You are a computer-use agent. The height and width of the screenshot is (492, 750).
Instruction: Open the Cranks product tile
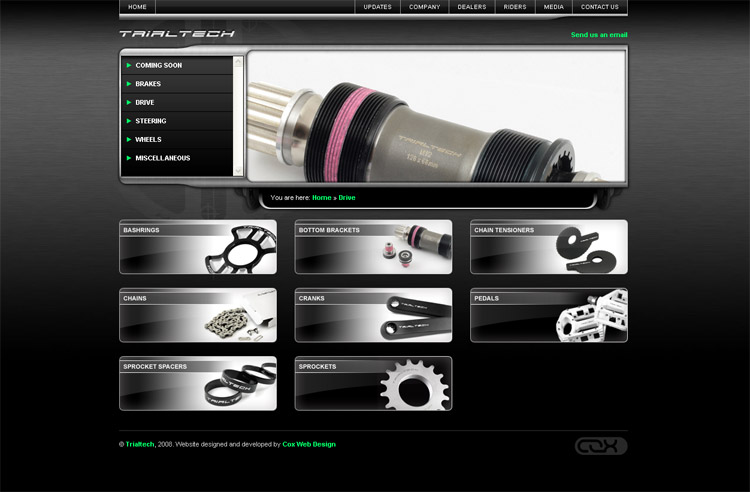(x=374, y=315)
